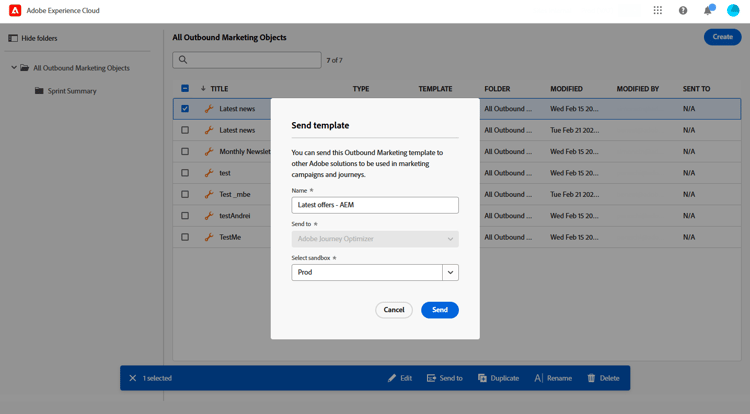The image size is (750, 414).
Task: Click the Hide folders label
Action: [39, 38]
